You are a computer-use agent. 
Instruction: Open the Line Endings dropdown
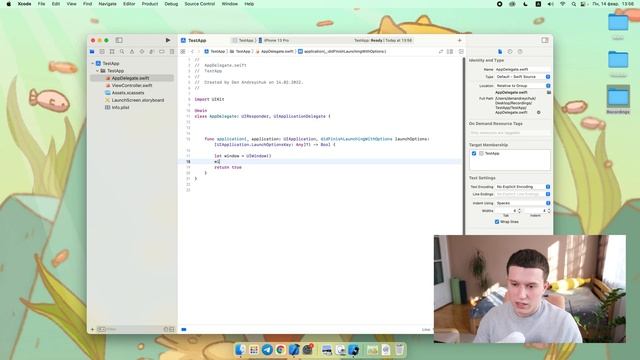(x=523, y=194)
